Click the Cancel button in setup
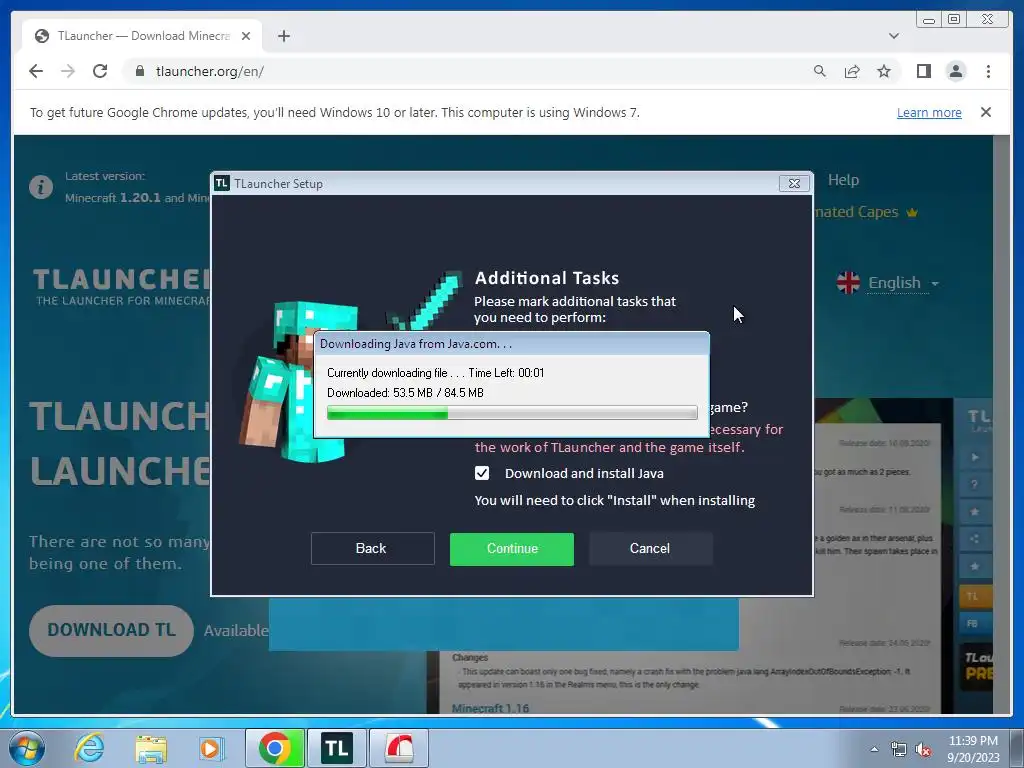1024x768 pixels. (x=650, y=548)
